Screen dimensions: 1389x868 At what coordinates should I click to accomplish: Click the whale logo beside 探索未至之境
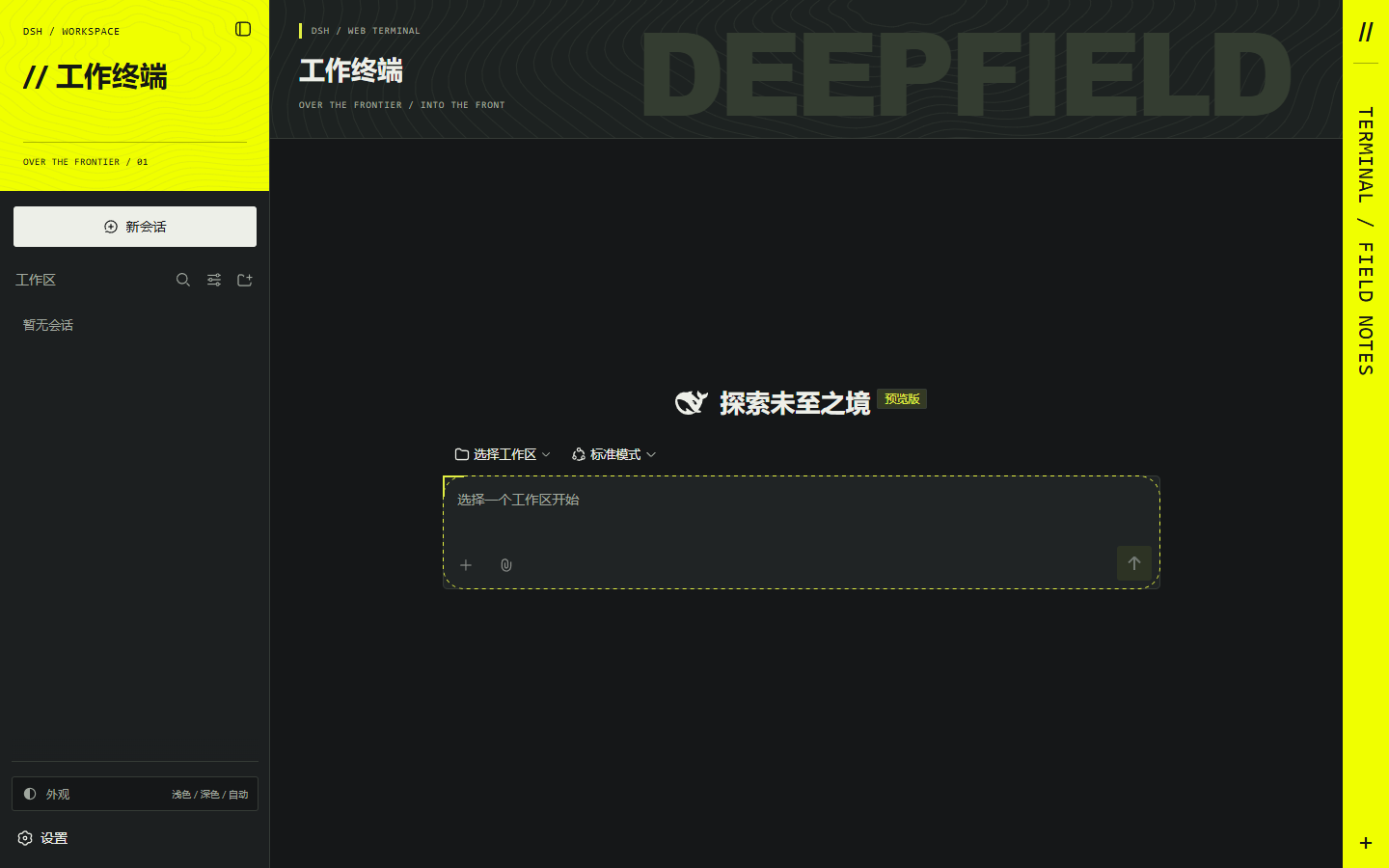[x=691, y=402]
